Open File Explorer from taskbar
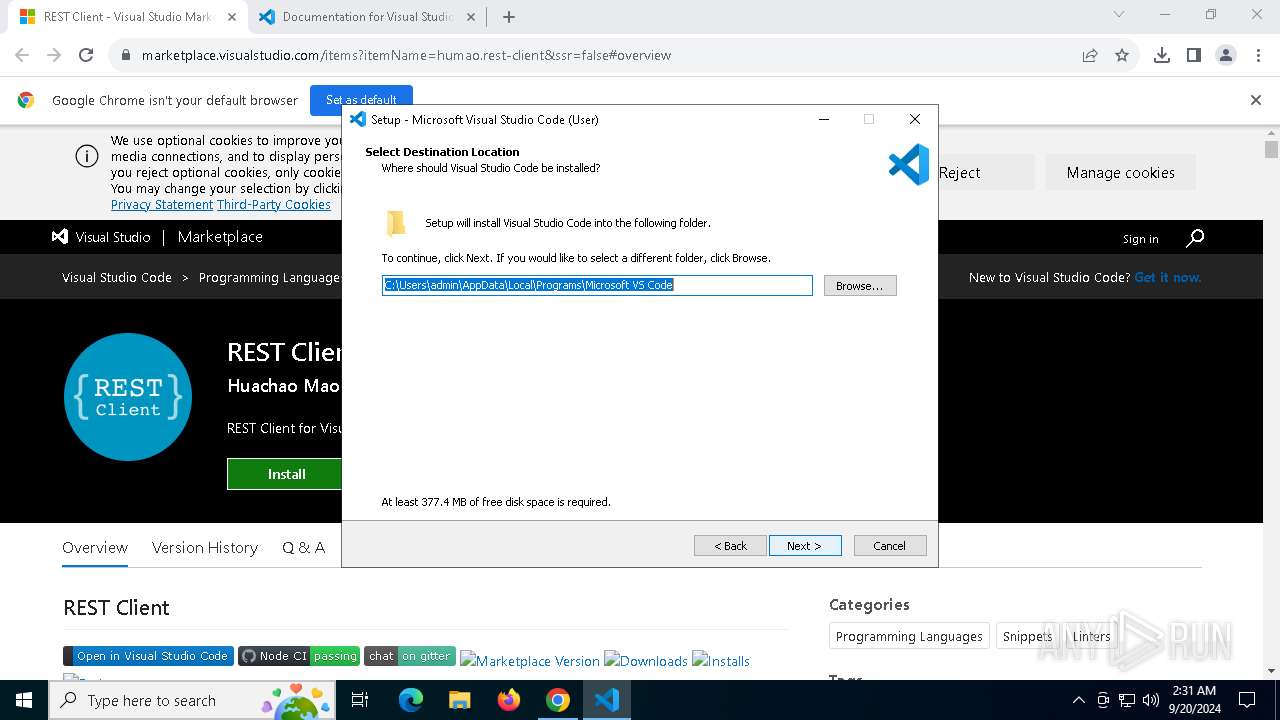The height and width of the screenshot is (720, 1280). point(459,700)
